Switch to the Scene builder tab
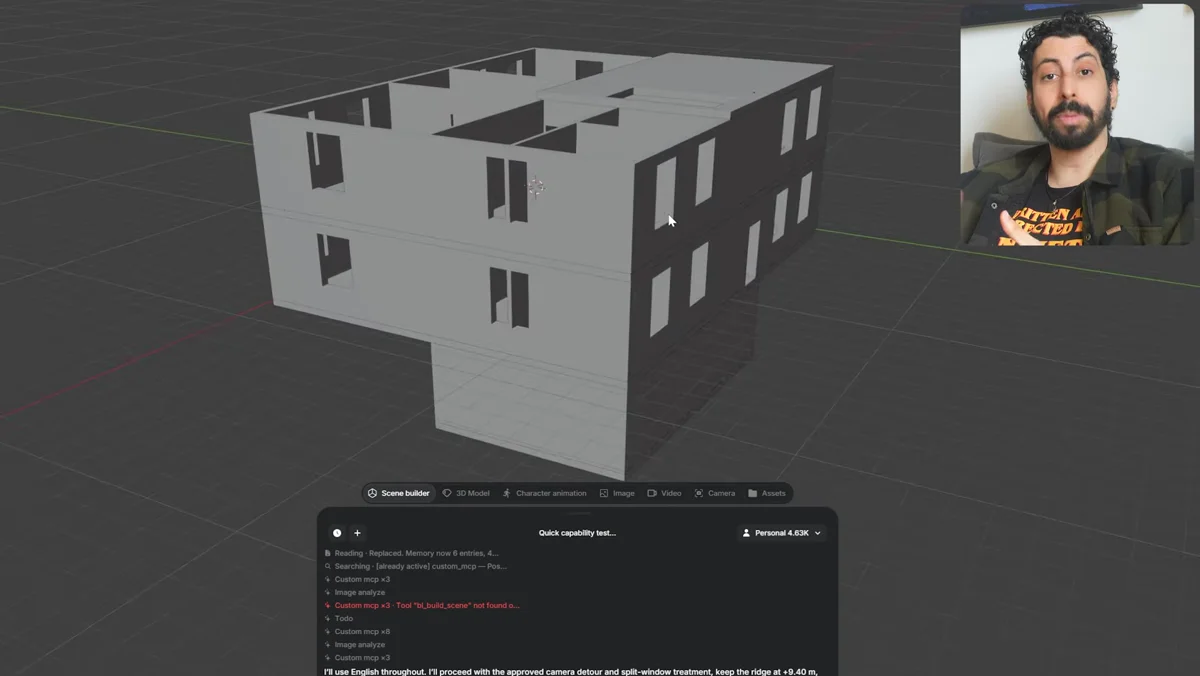Screen dimensions: 1200x676 coord(398,493)
